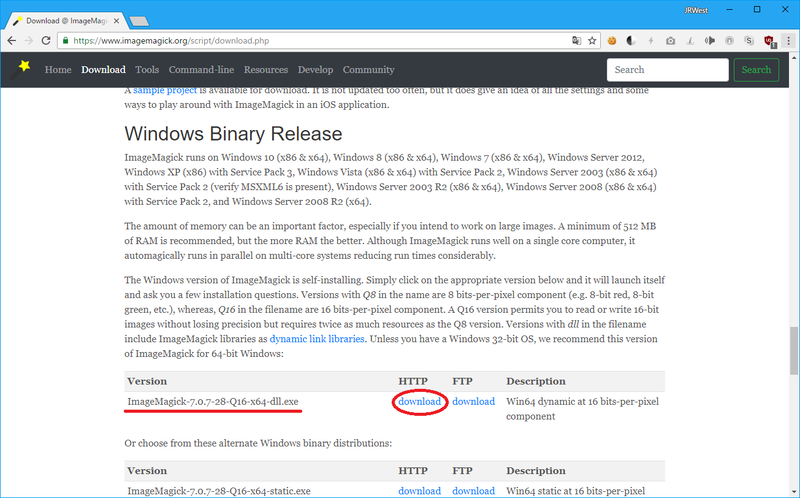Click the lightning bolt extension icon
Screen dimensions: 800x498
tap(651, 41)
